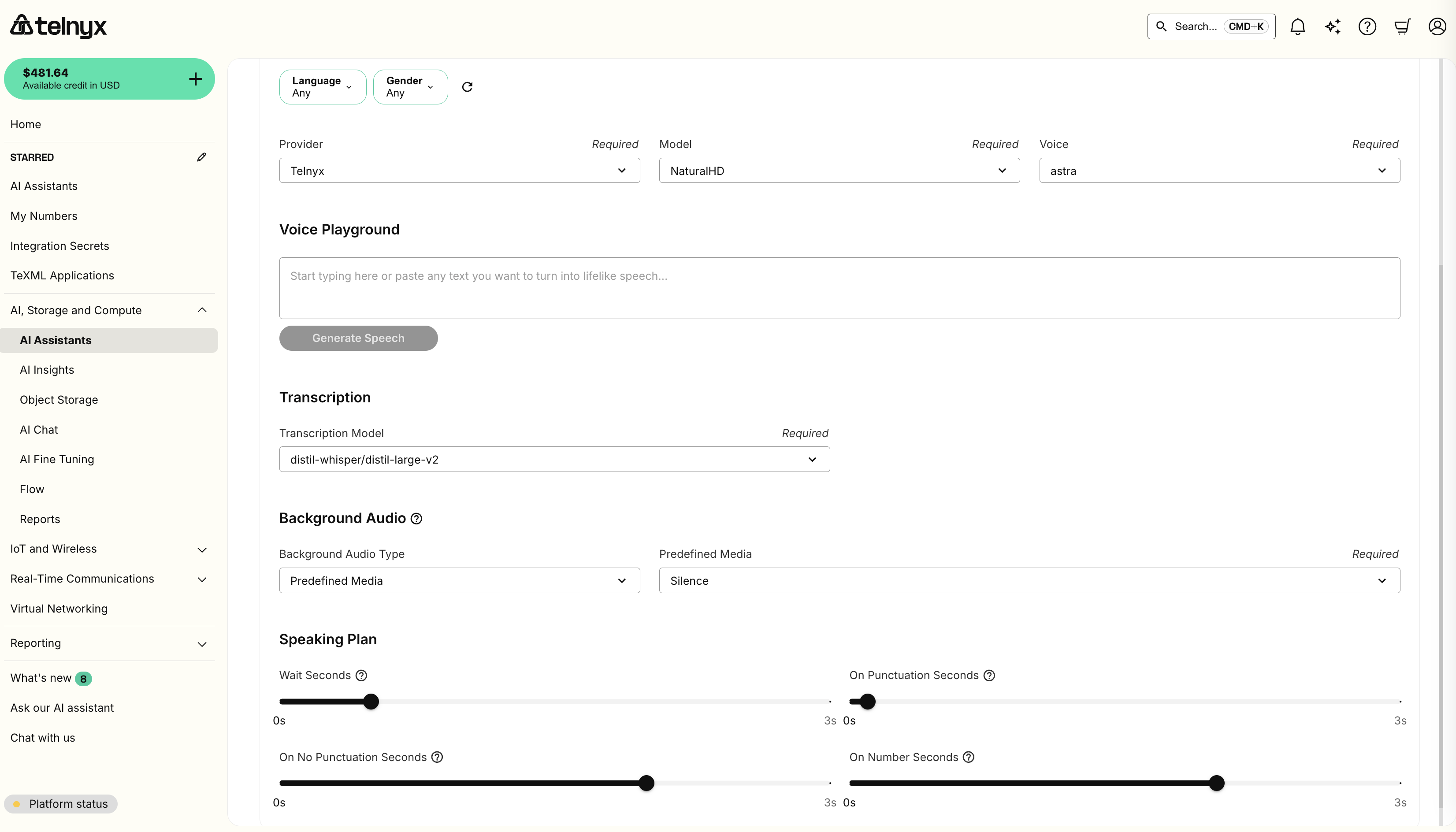This screenshot has width=1456, height=832.
Task: Click the AI sparkles icon in top bar
Action: point(1333,26)
